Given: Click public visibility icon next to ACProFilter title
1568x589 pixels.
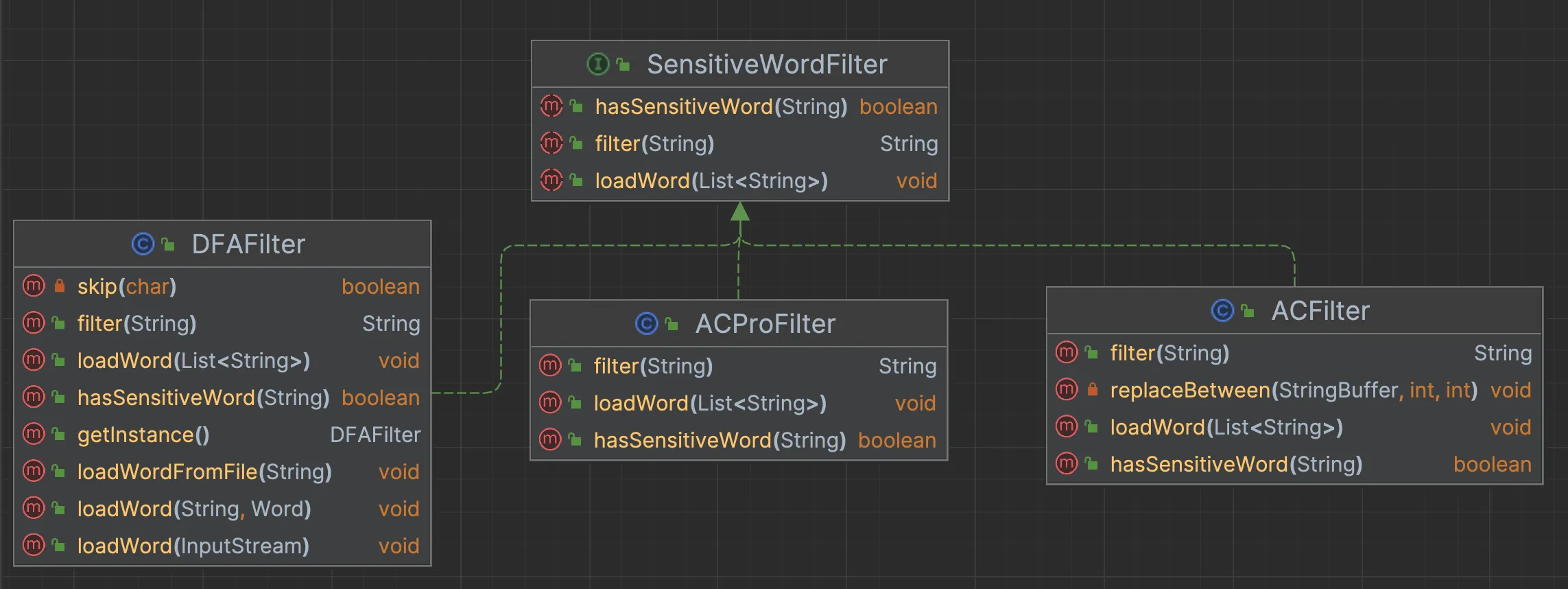Looking at the screenshot, I should 672,324.
